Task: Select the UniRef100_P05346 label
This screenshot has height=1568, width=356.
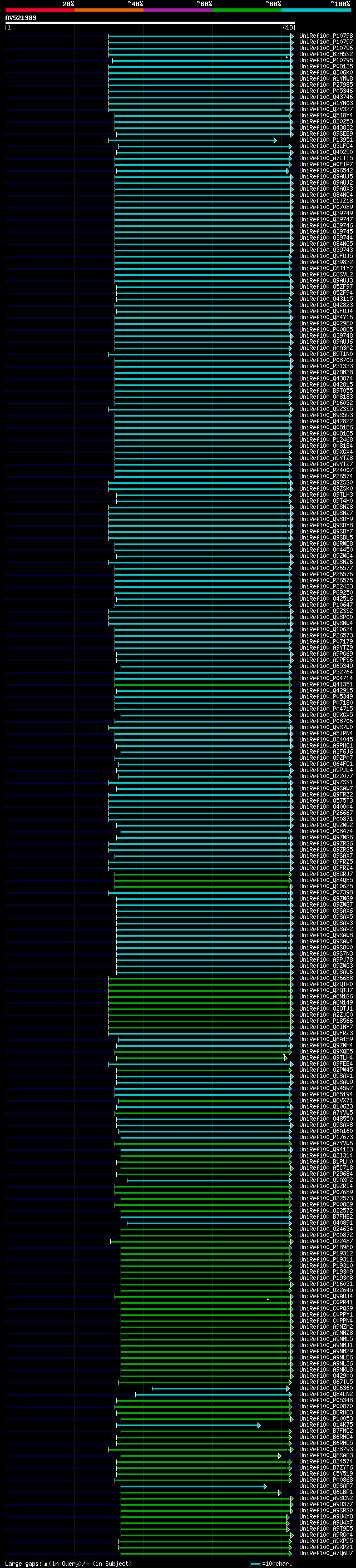Action: [x=325, y=91]
